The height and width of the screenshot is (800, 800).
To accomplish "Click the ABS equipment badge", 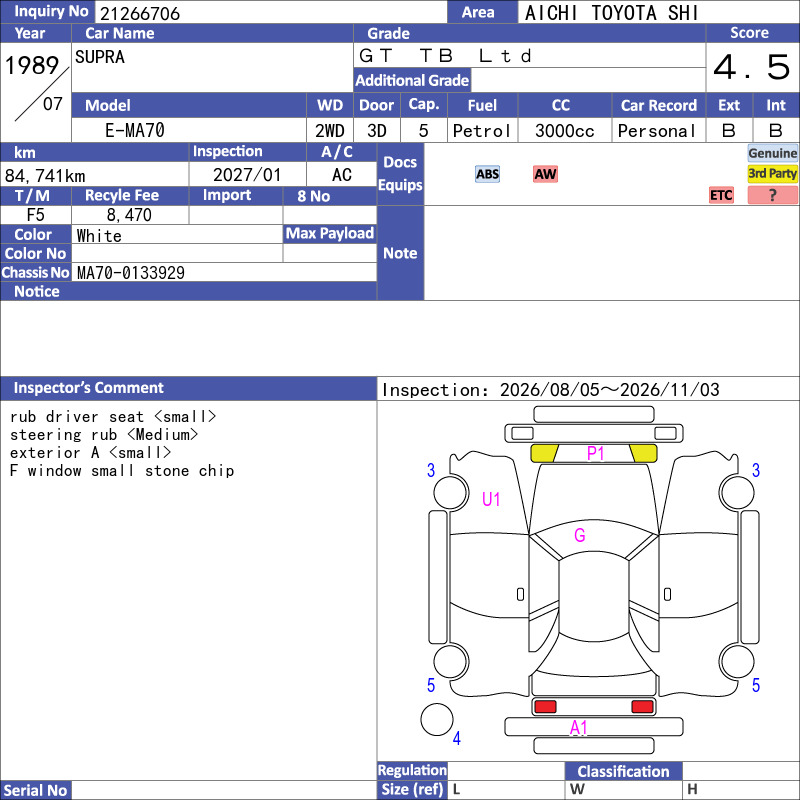I will click(487, 174).
